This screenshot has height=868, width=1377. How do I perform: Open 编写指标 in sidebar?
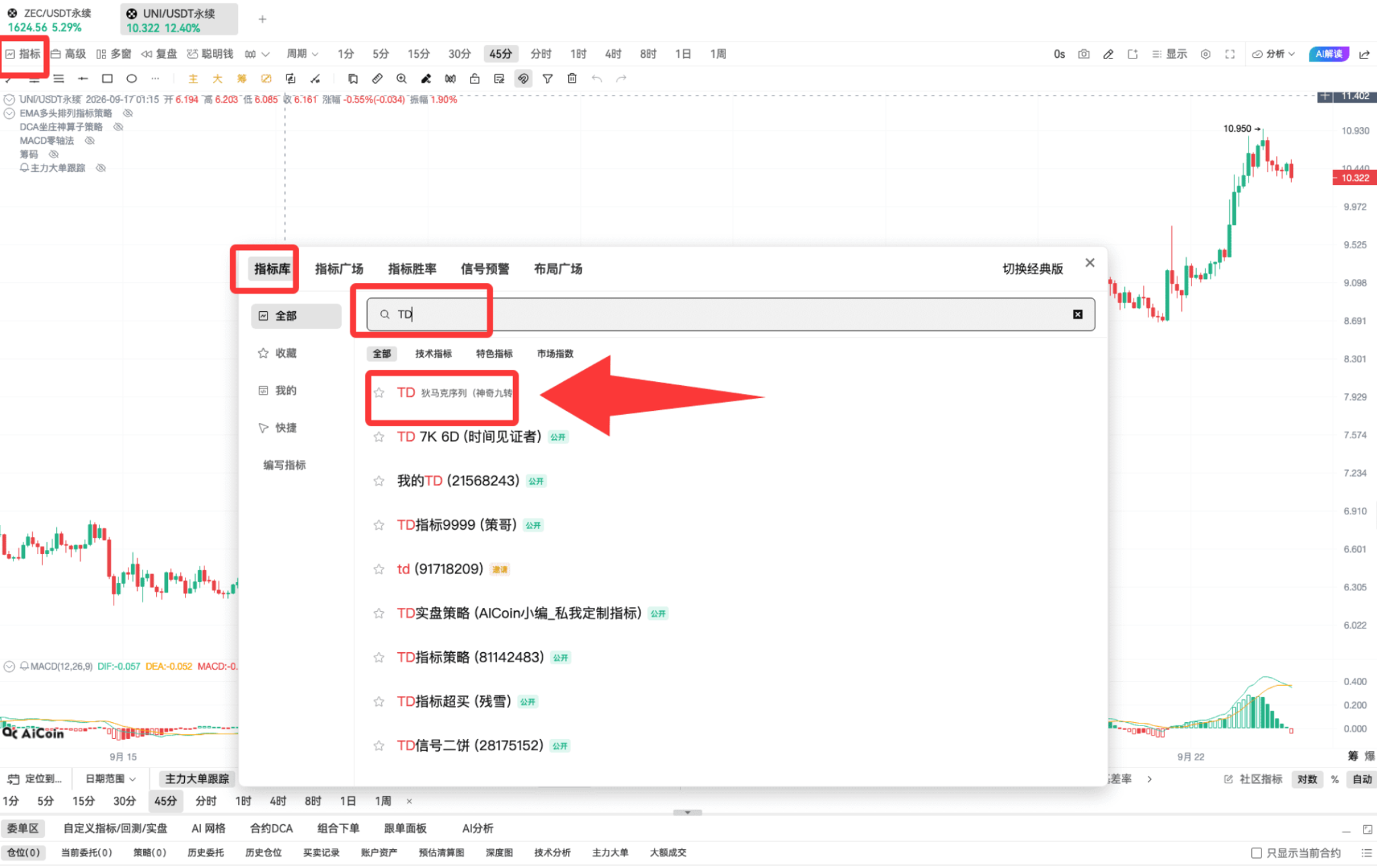(x=284, y=465)
